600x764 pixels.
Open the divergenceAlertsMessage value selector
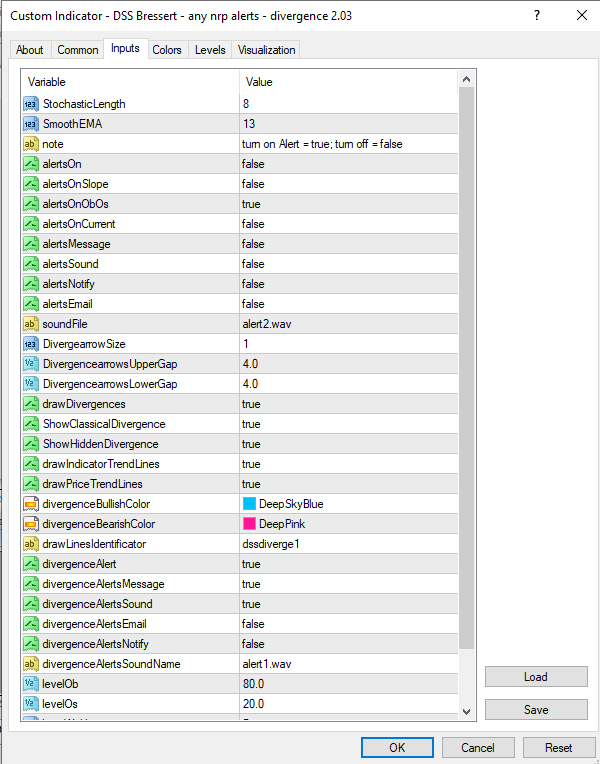(x=348, y=584)
